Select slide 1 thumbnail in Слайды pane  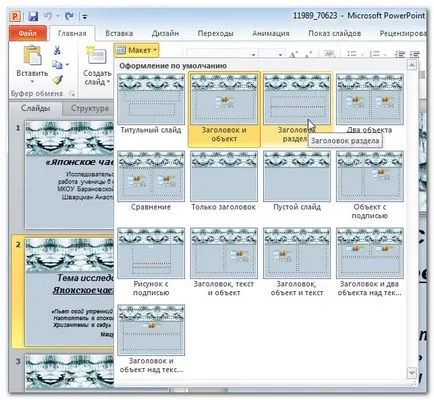click(x=70, y=174)
